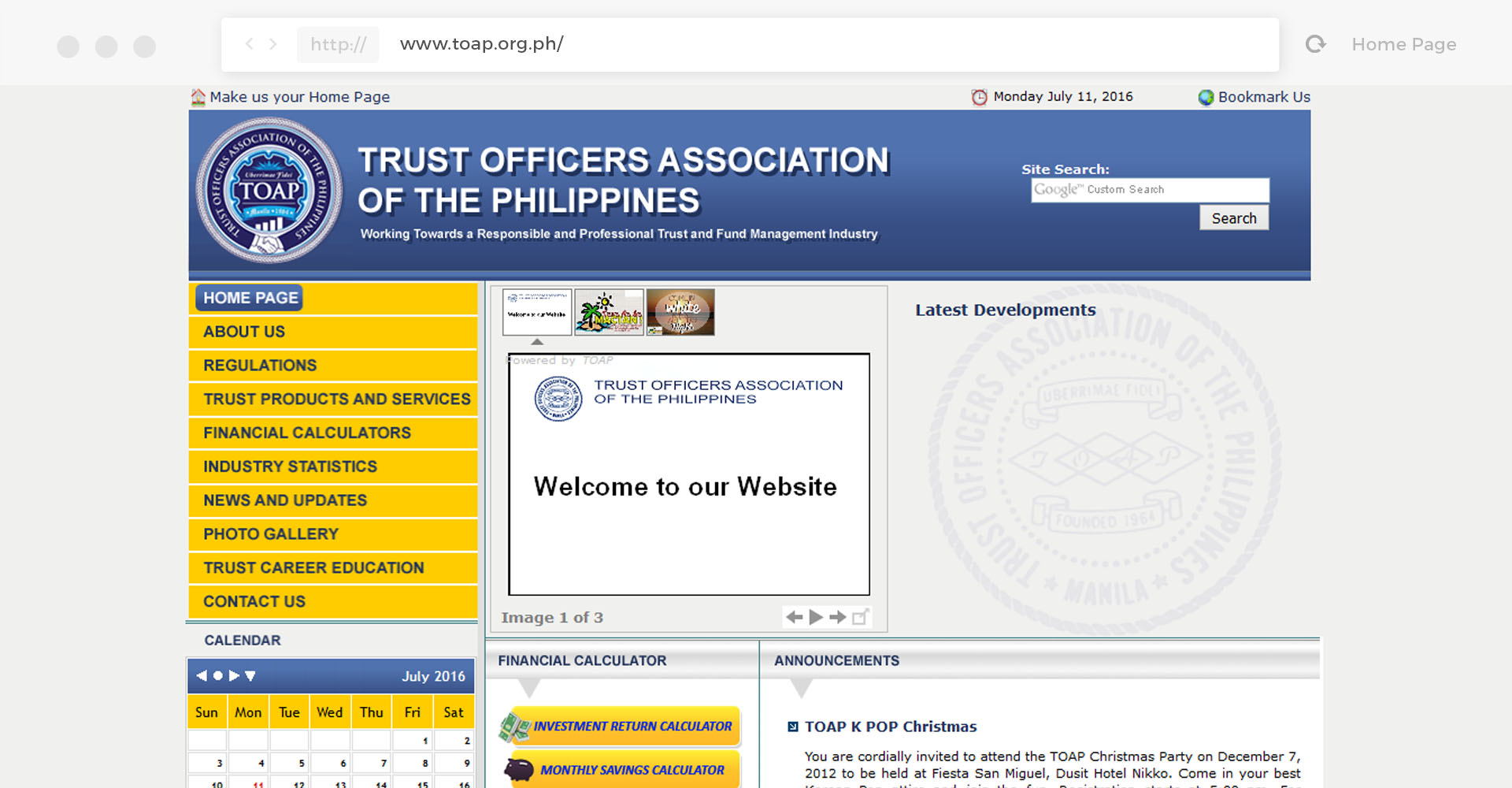Select the White Night sunset thumbnail

(x=680, y=312)
